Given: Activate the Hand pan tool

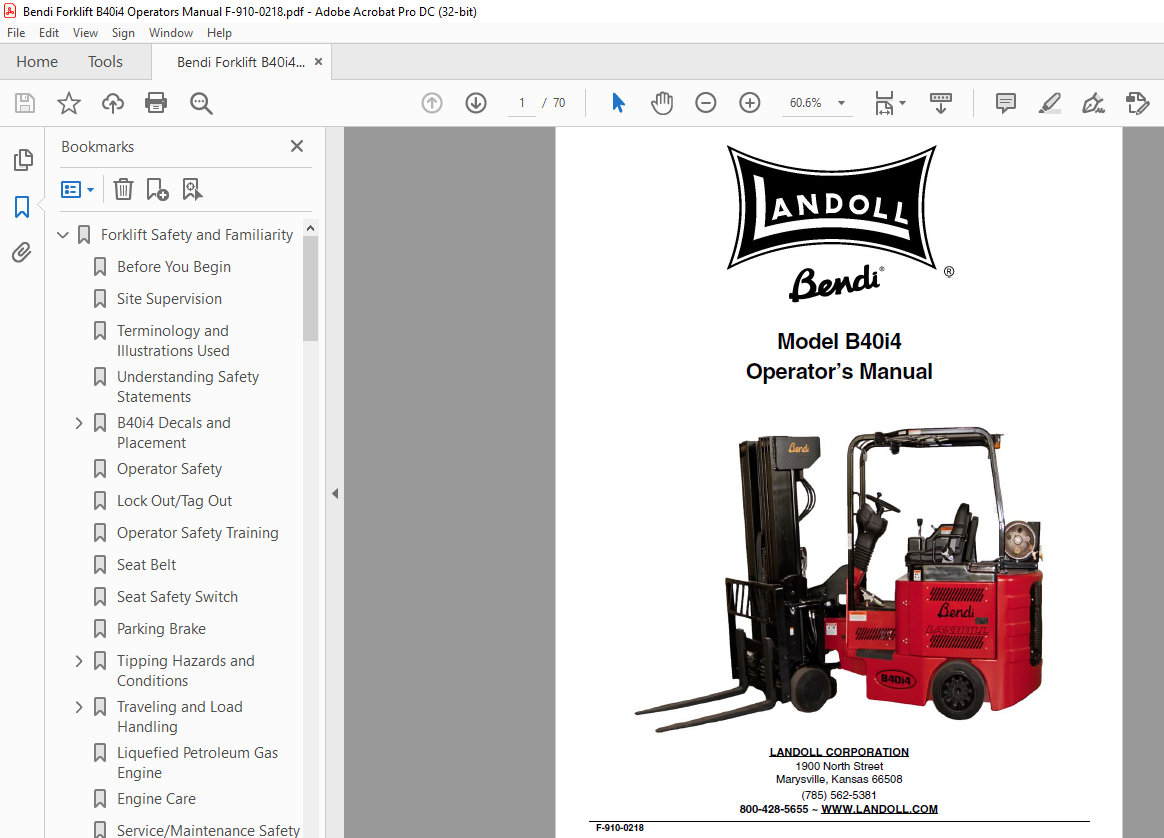Looking at the screenshot, I should [661, 103].
